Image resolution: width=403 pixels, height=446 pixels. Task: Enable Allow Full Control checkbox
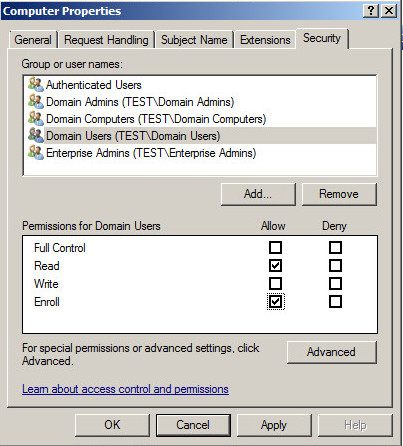[x=275, y=248]
